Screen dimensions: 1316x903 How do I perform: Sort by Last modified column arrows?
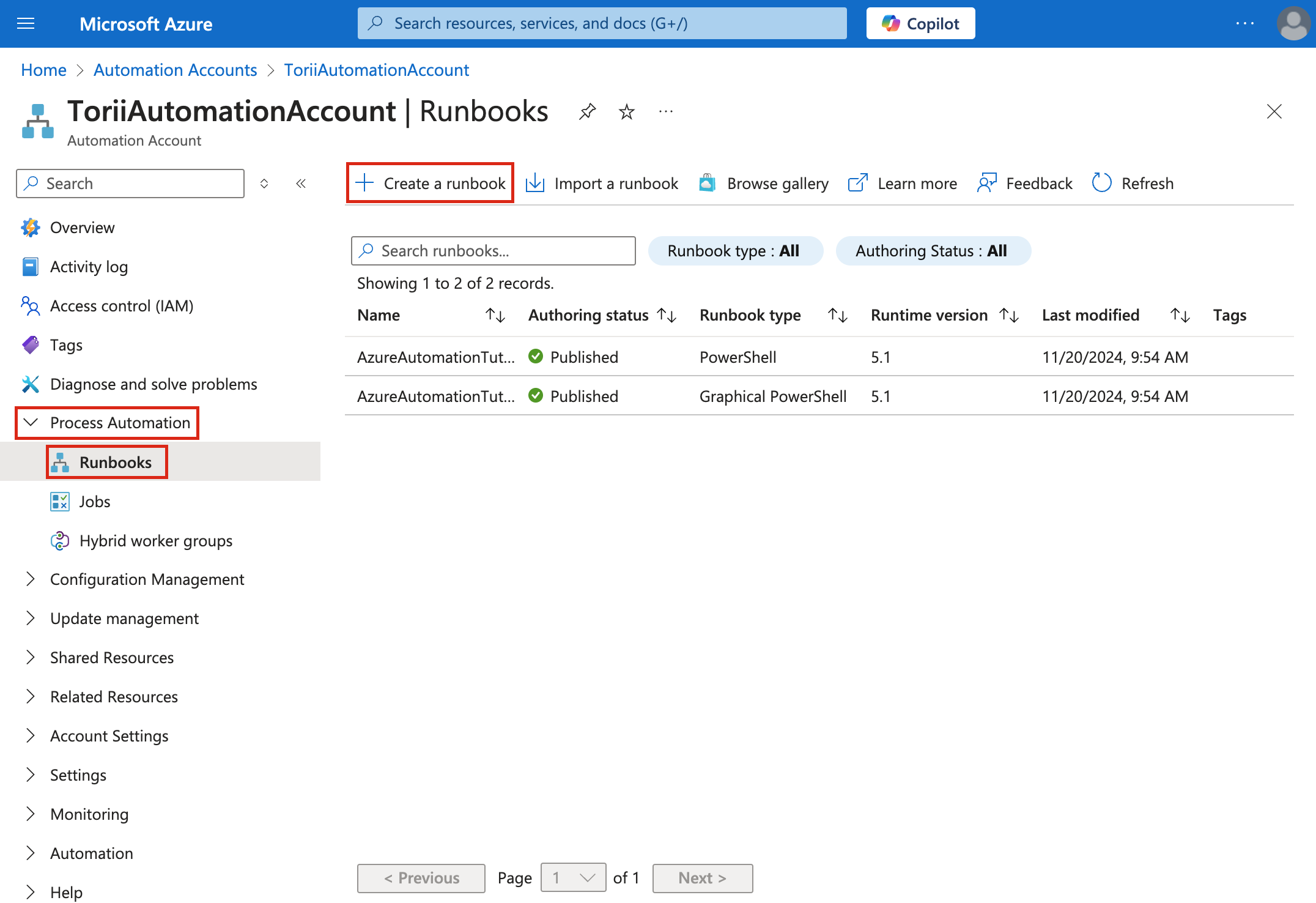coord(1180,315)
